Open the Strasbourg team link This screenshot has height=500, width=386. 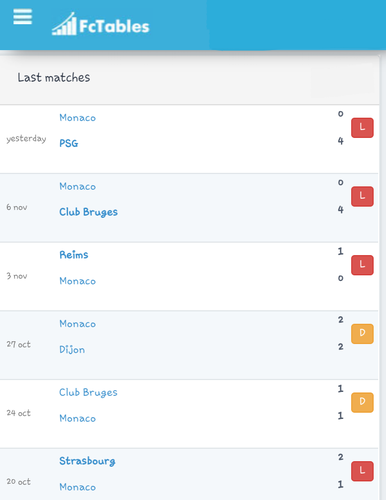(x=87, y=461)
